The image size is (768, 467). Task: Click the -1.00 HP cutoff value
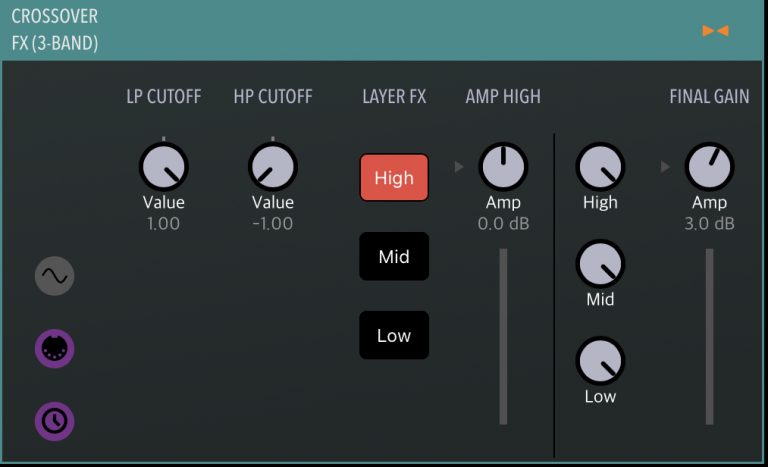273,224
